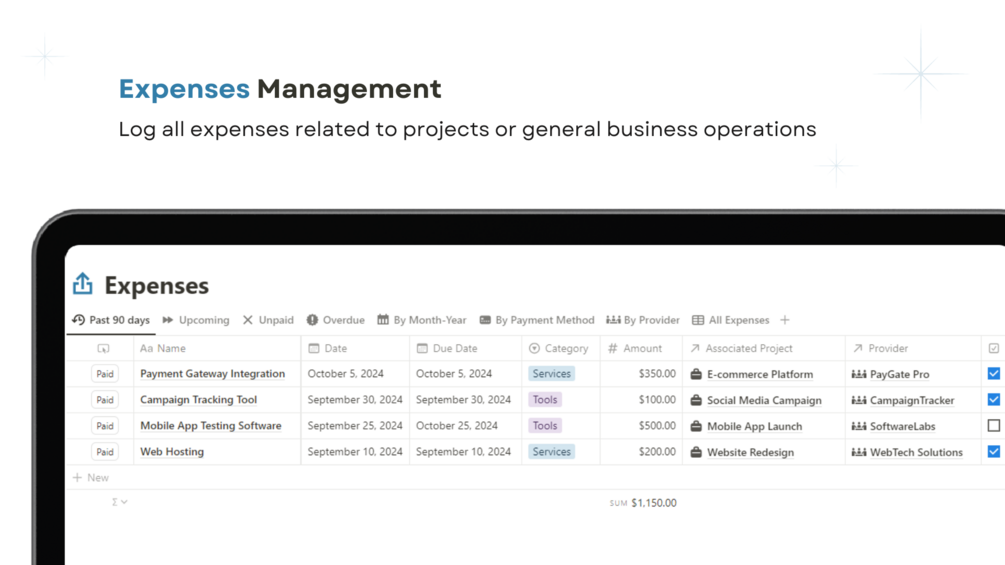
Task: Uncheck the Web Hosting row checkbox
Action: (993, 451)
